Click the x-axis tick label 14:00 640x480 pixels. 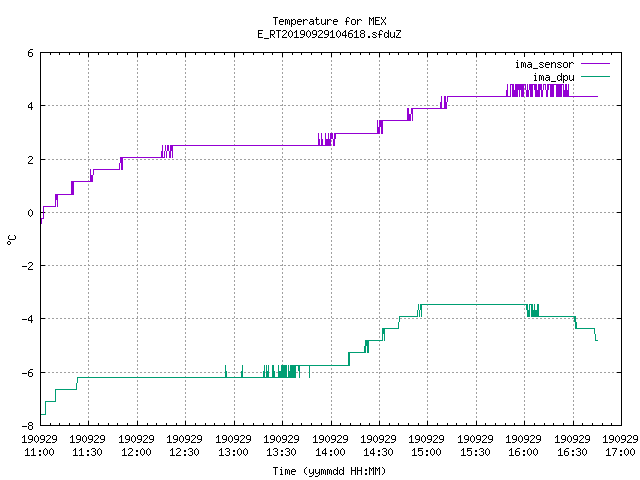click(331, 452)
